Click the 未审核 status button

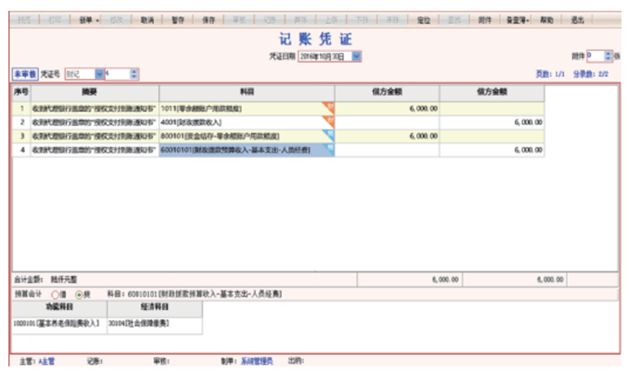[x=25, y=74]
